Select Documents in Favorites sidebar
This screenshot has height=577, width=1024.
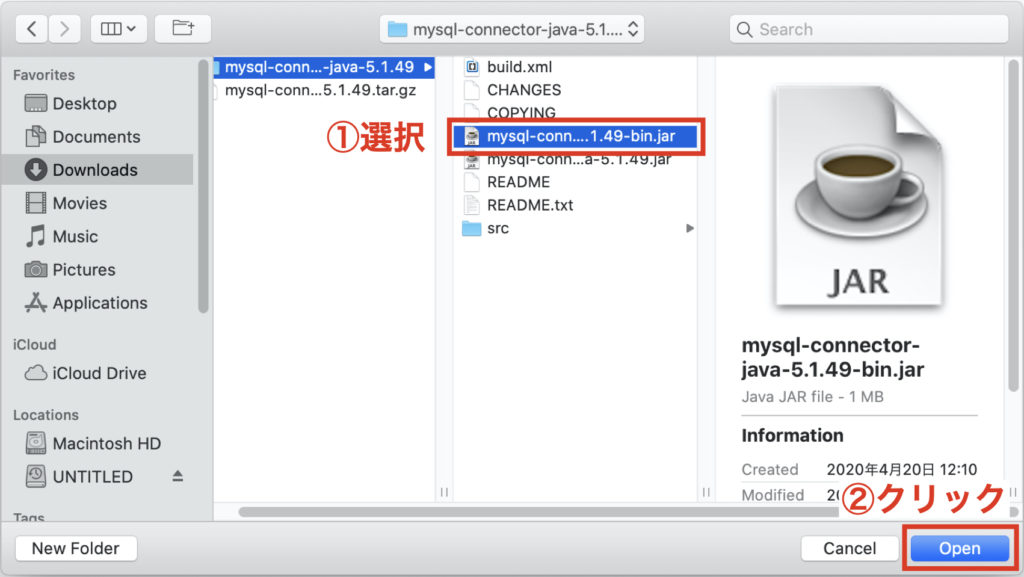tap(98, 136)
